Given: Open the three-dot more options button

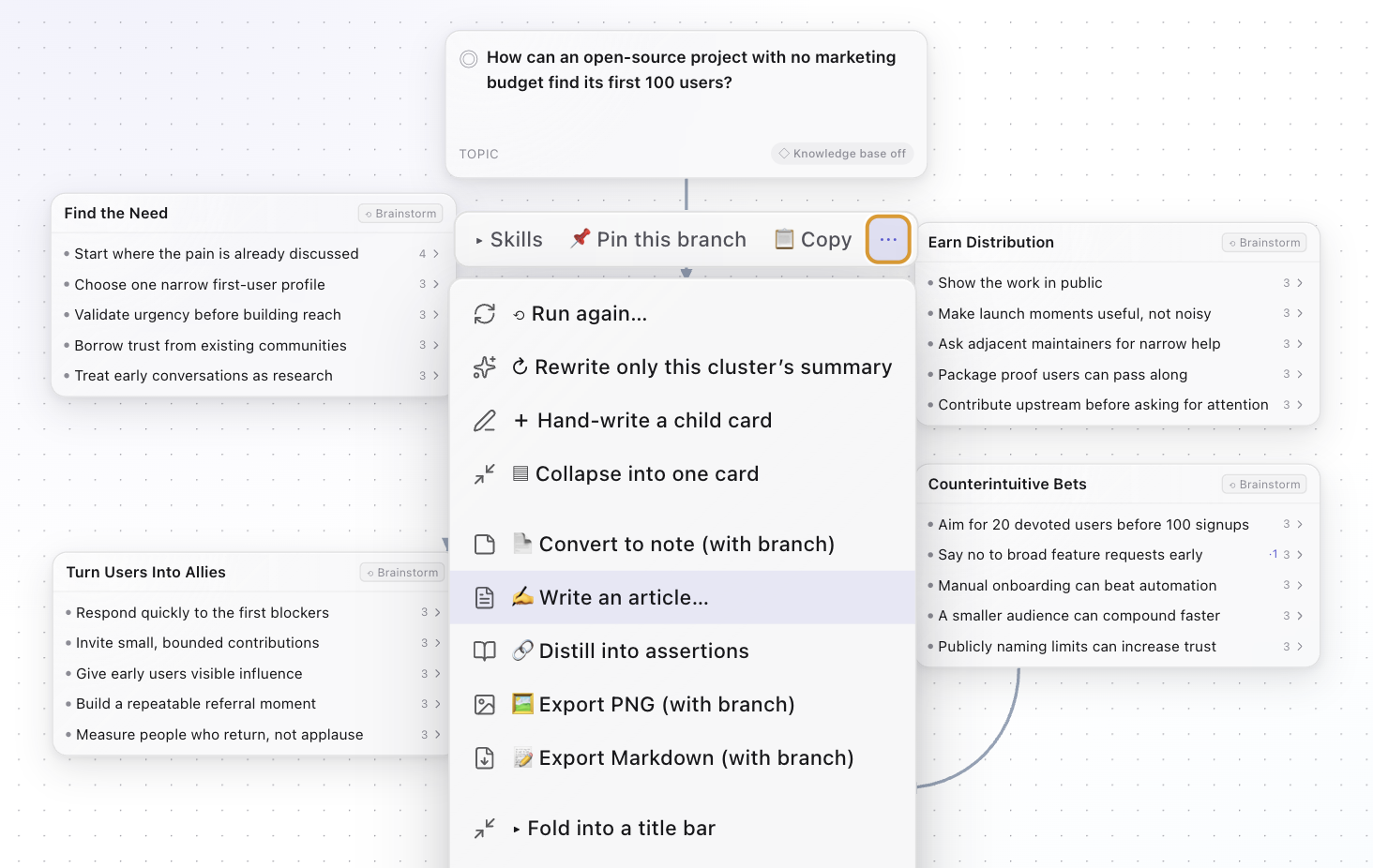Looking at the screenshot, I should (x=888, y=240).
